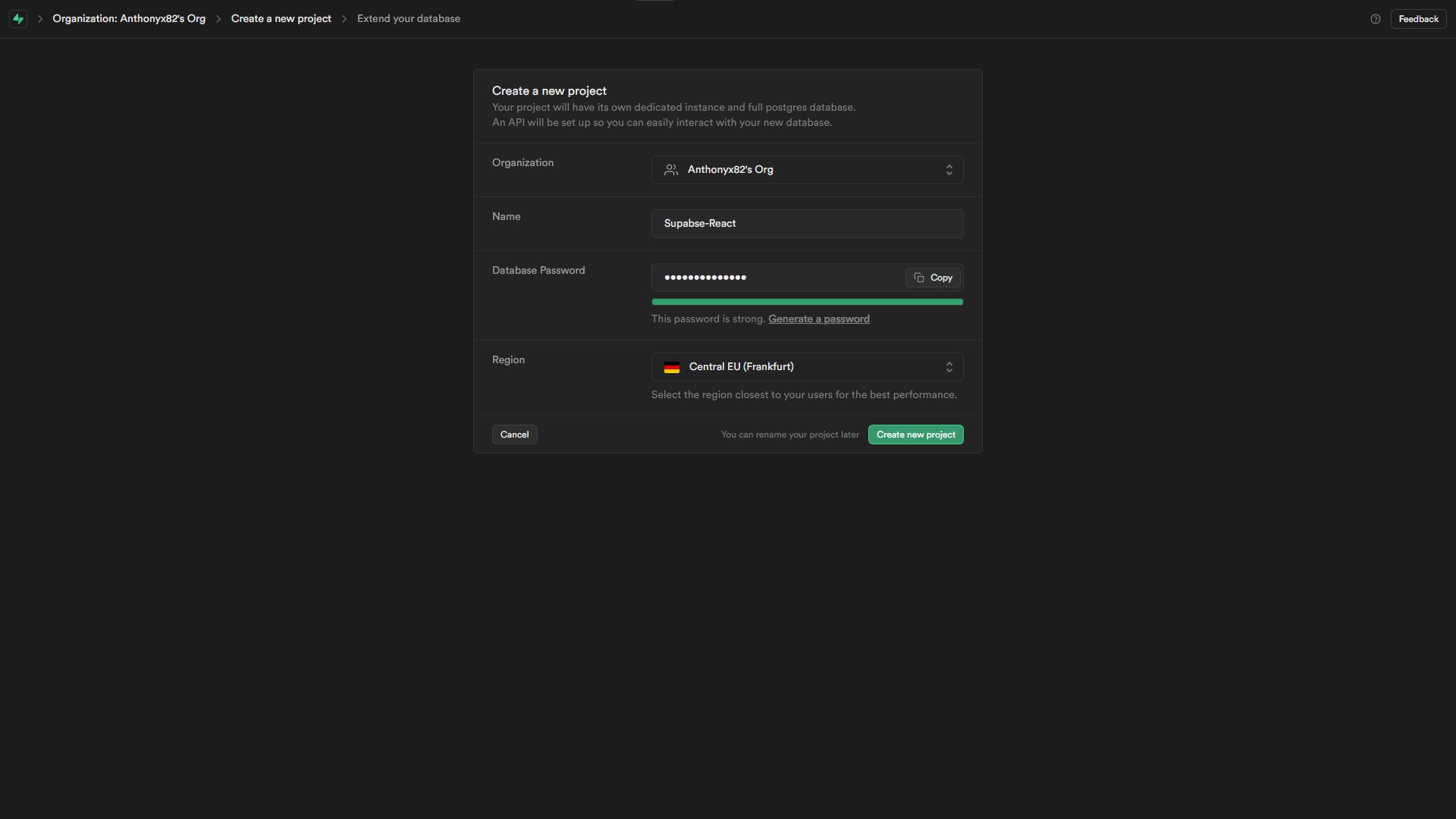The height and width of the screenshot is (819, 1456).
Task: Click the German flag icon
Action: (671, 367)
